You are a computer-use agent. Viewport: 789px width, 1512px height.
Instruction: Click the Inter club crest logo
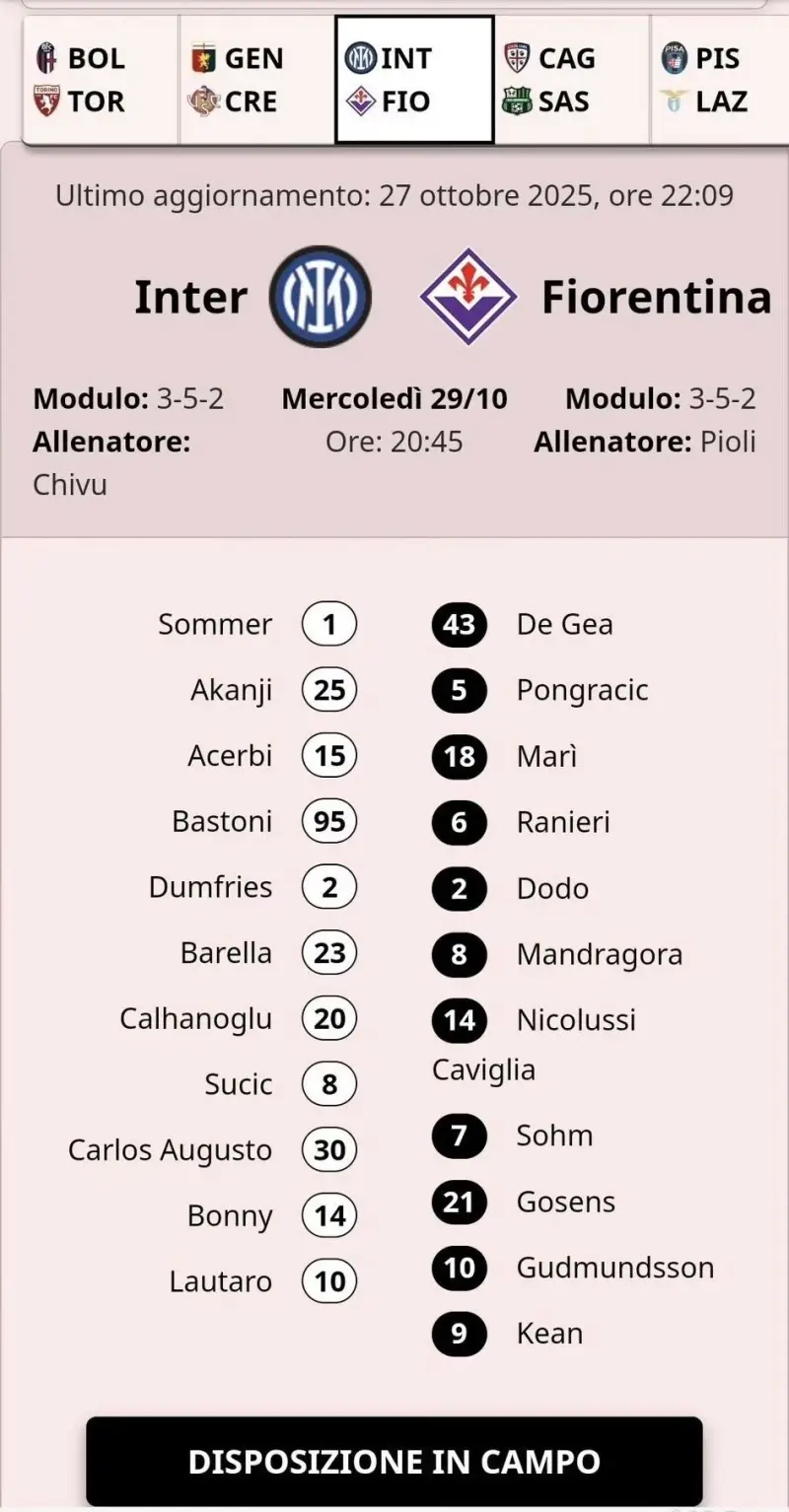click(x=321, y=297)
